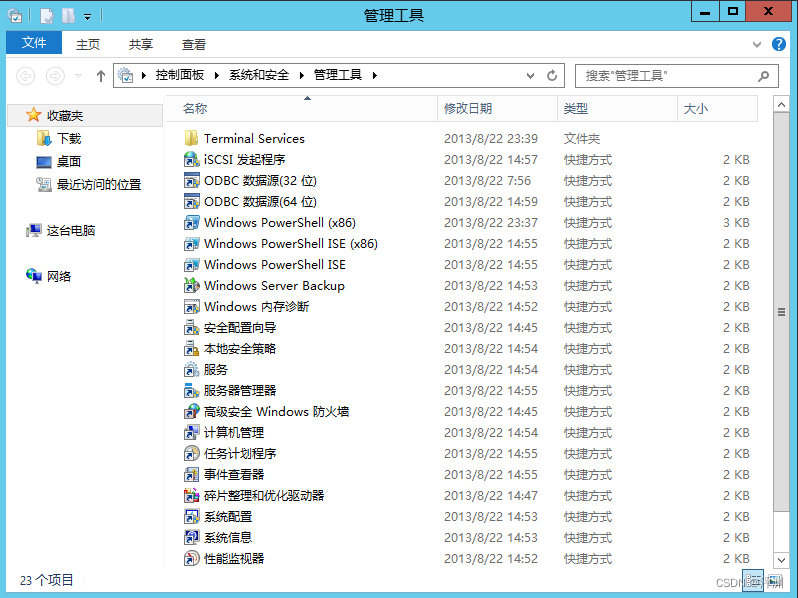Expand the arrow after 管理工具 breadcrumb
This screenshot has height=598, width=798.
375,75
